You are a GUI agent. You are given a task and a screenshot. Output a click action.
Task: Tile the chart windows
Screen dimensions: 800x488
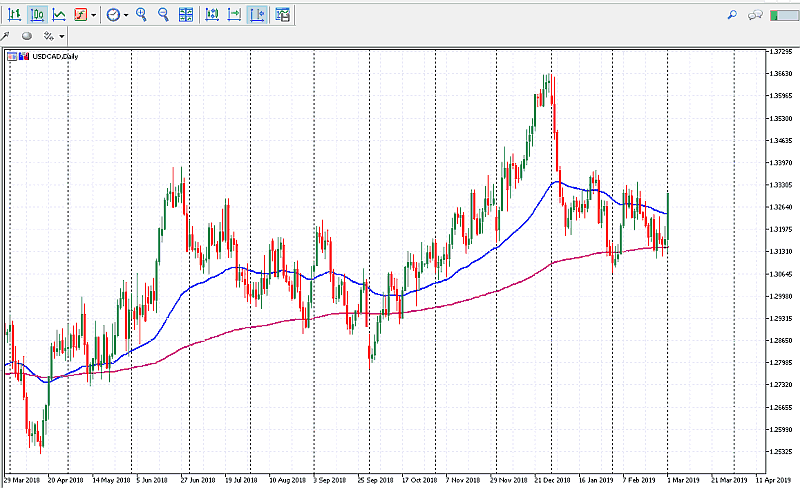[186, 15]
